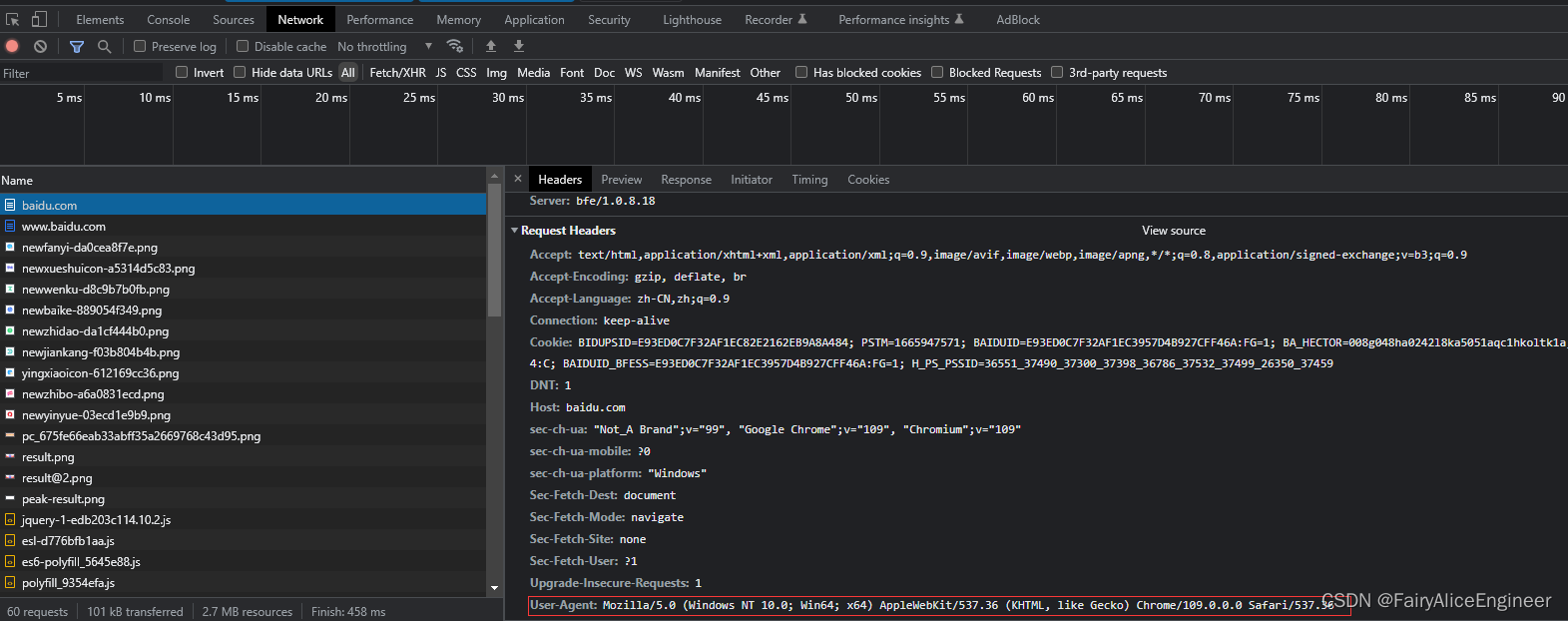
Task: Select the www.baidu.com request row
Action: (x=243, y=226)
